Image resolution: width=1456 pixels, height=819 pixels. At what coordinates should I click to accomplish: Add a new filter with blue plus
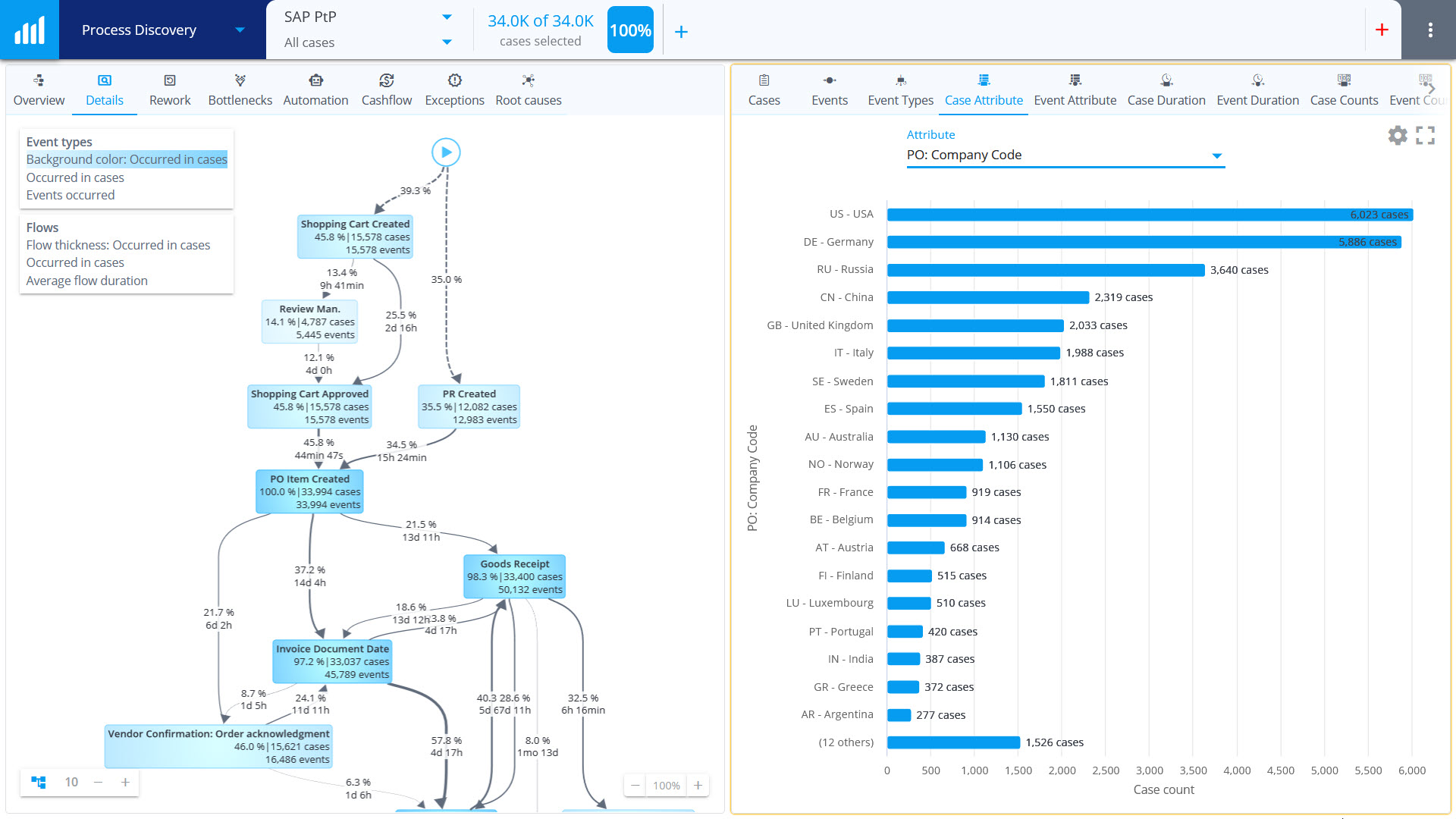681,31
